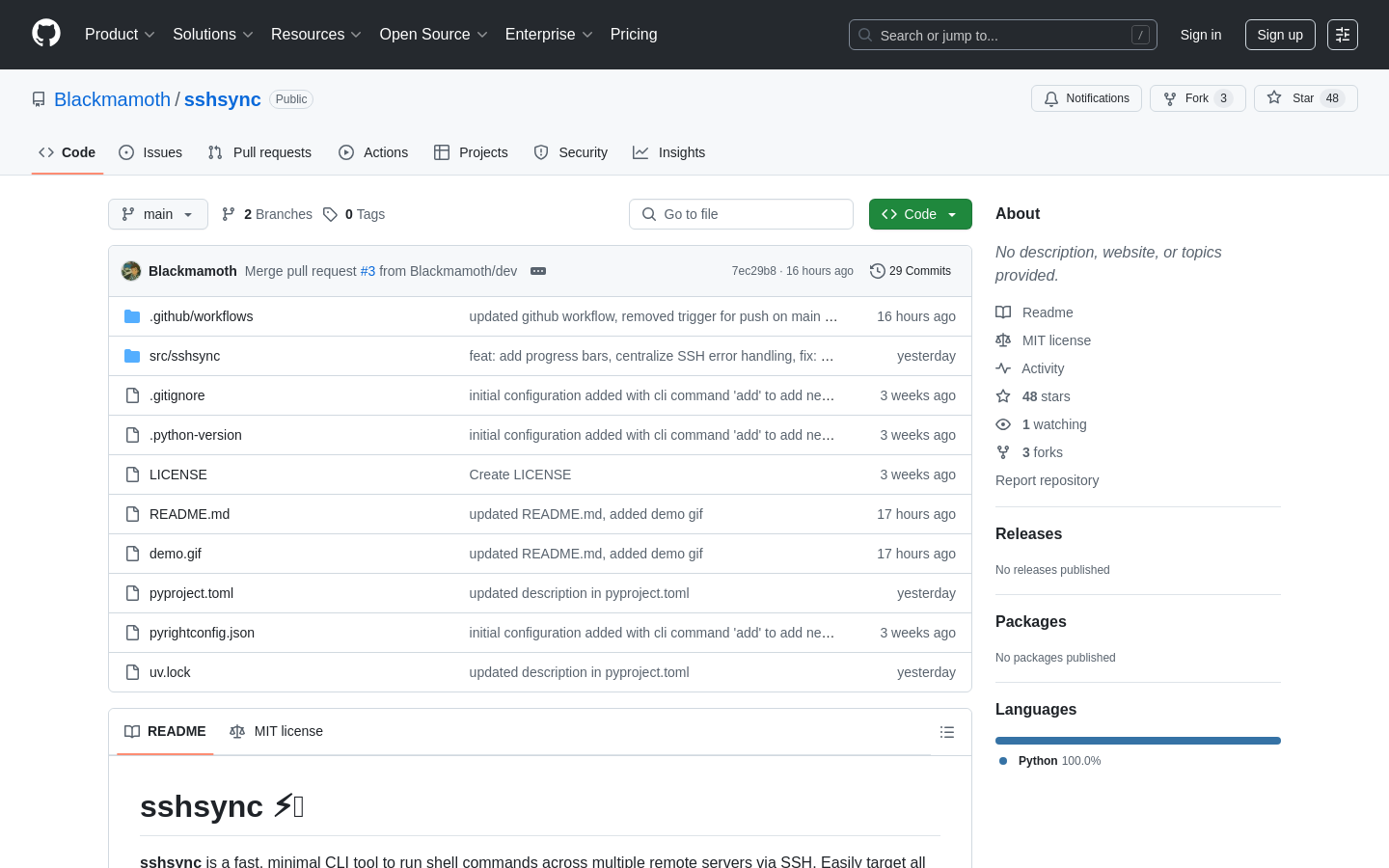Fork the sshsync repository
The width and height of the screenshot is (1389, 868).
tap(1197, 98)
